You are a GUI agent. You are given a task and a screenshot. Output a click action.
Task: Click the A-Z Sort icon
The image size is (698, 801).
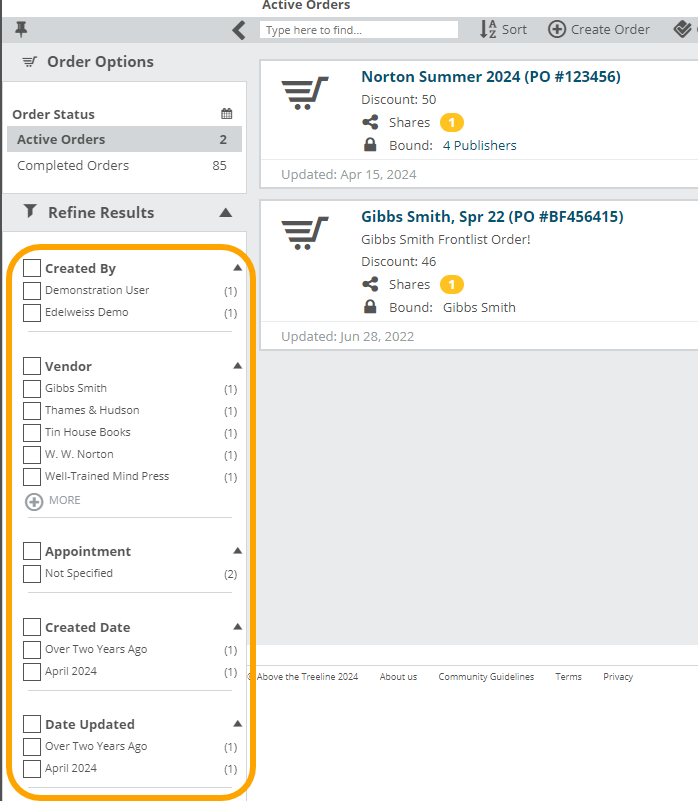[x=488, y=30]
